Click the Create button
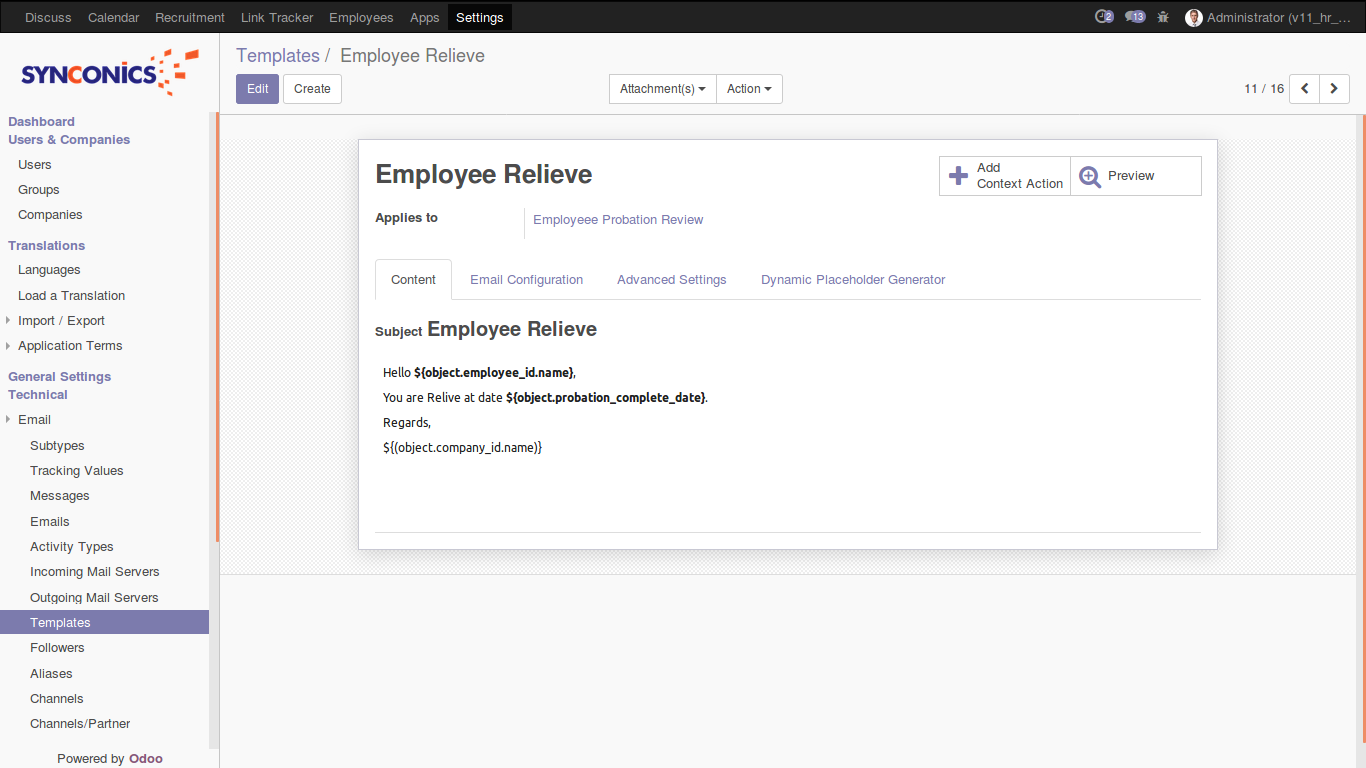The width and height of the screenshot is (1366, 768). click(x=312, y=89)
